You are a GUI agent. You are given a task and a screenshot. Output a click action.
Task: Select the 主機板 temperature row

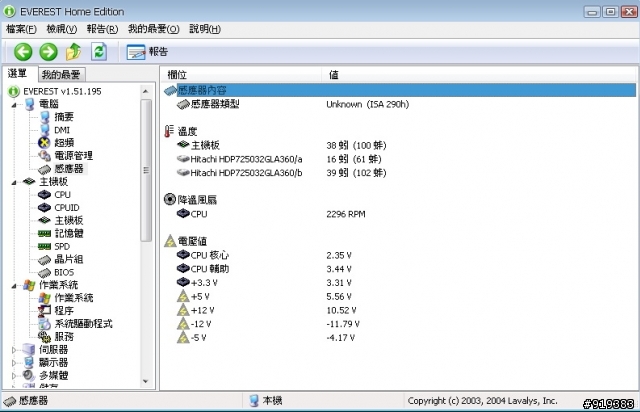click(x=399, y=145)
